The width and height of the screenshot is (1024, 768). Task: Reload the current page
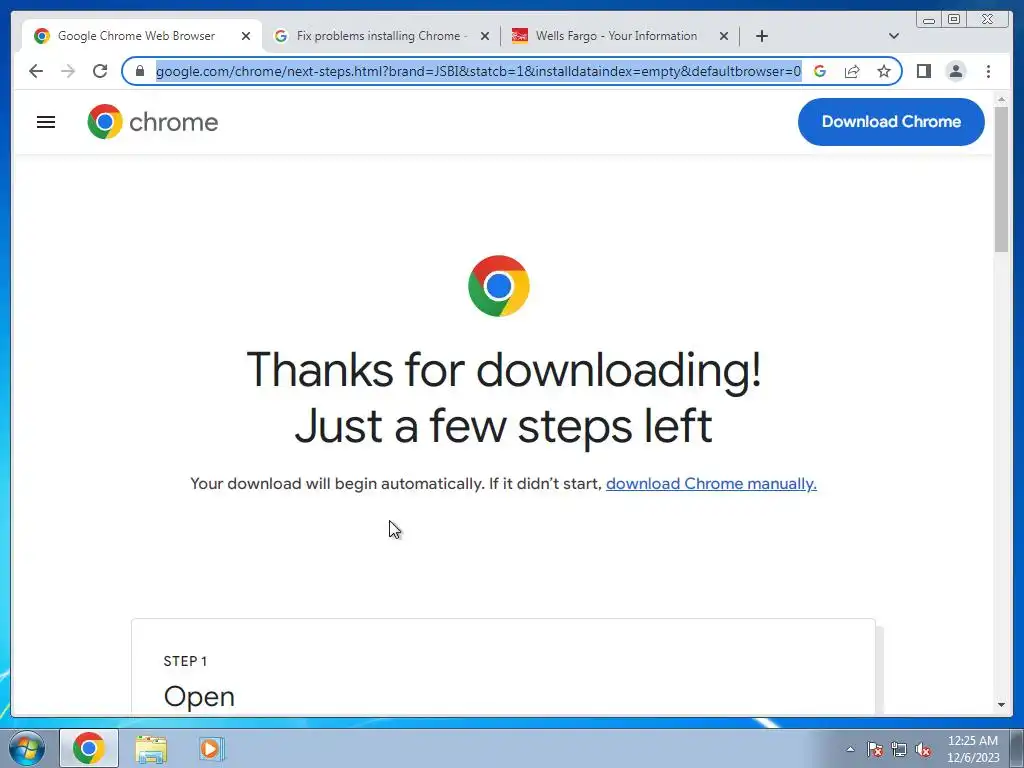[x=100, y=71]
